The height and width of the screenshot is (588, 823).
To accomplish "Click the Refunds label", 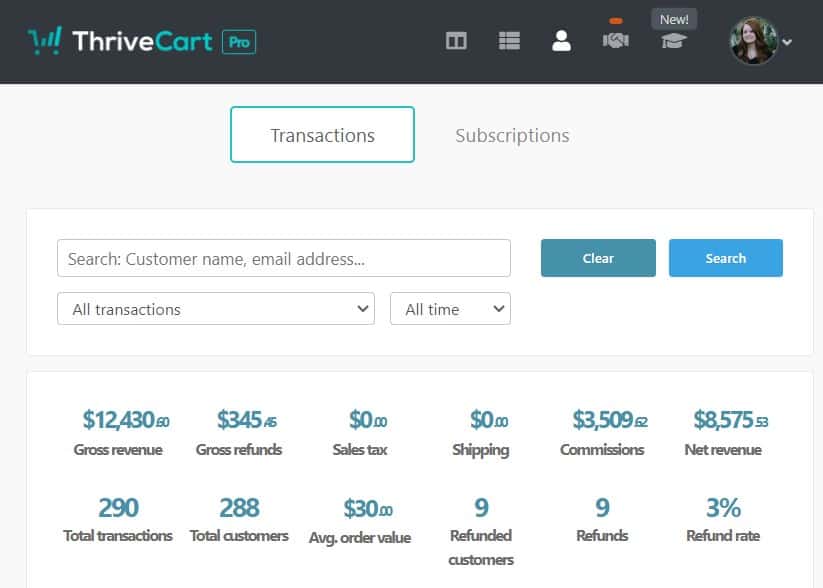I will [x=602, y=536].
